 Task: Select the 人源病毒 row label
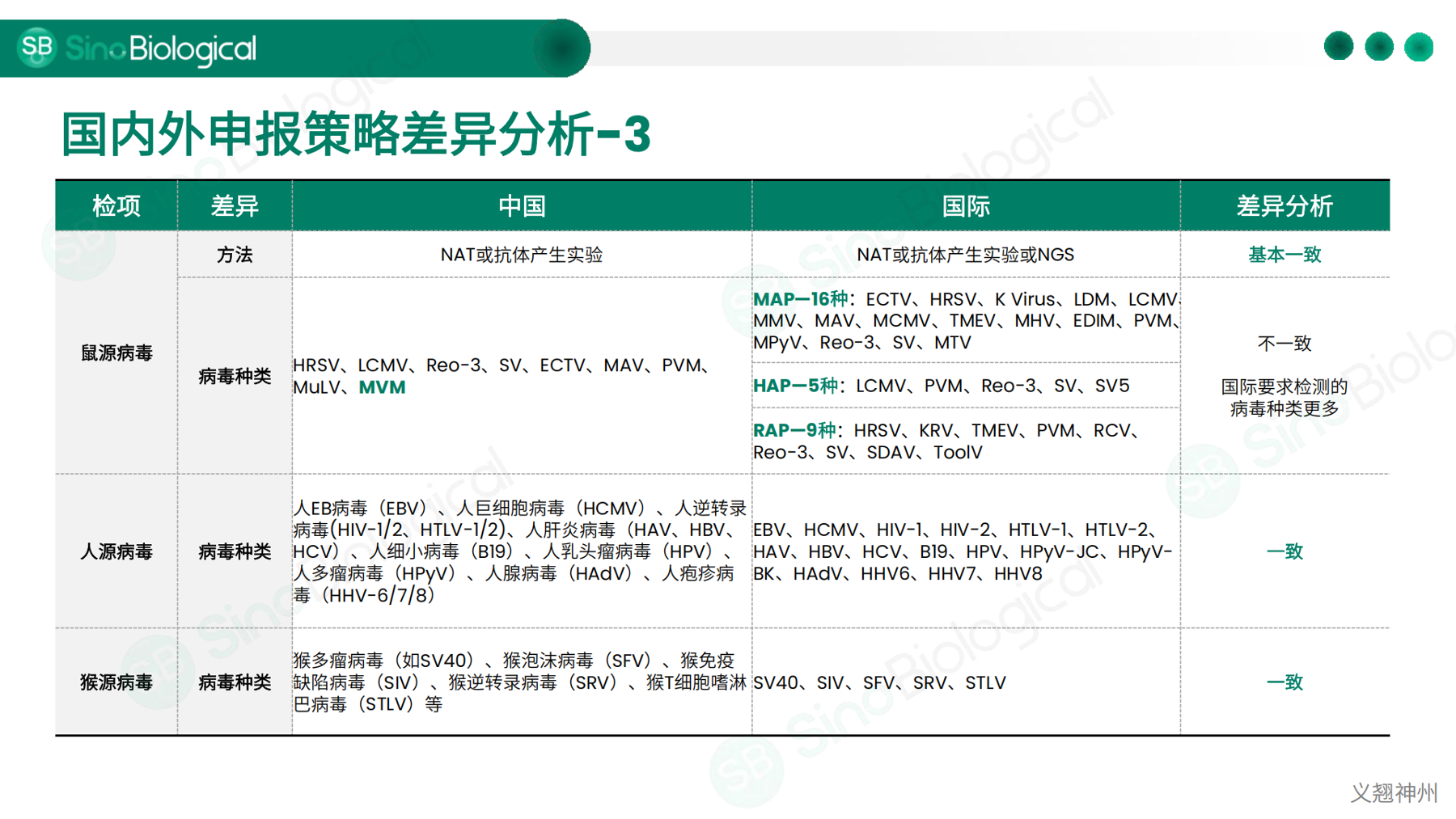click(116, 551)
